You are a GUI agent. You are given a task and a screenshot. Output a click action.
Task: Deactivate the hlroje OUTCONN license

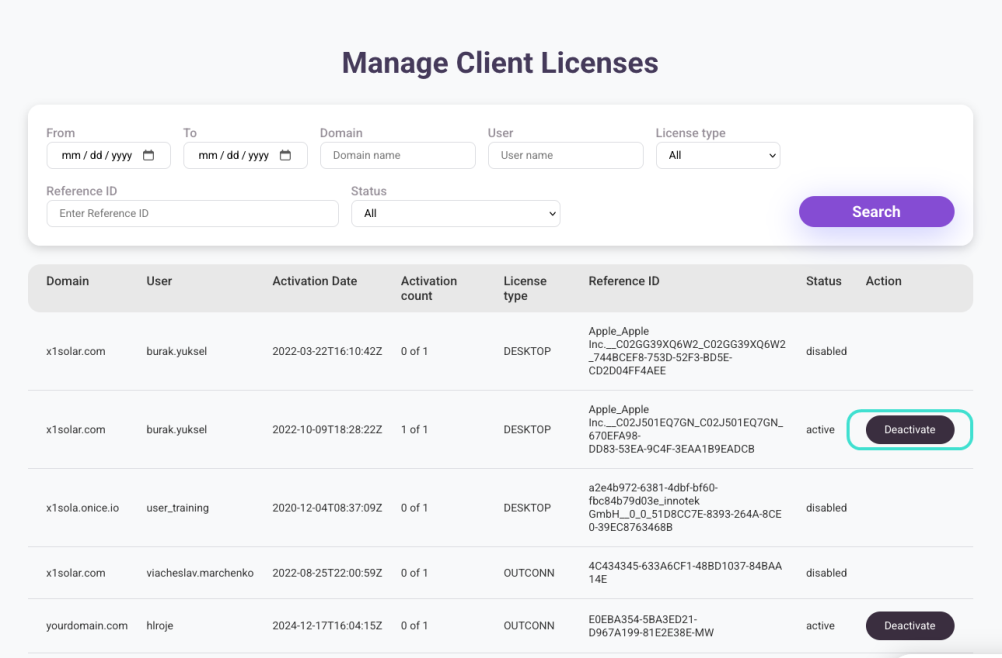click(909, 626)
